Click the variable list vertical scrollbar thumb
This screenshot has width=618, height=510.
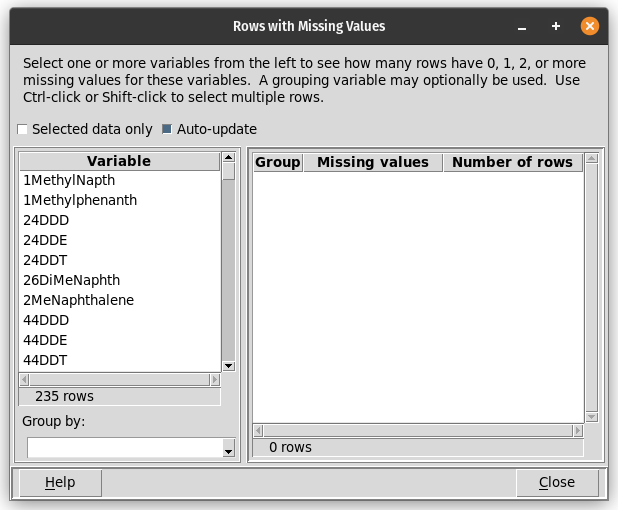pyautogui.click(x=229, y=172)
